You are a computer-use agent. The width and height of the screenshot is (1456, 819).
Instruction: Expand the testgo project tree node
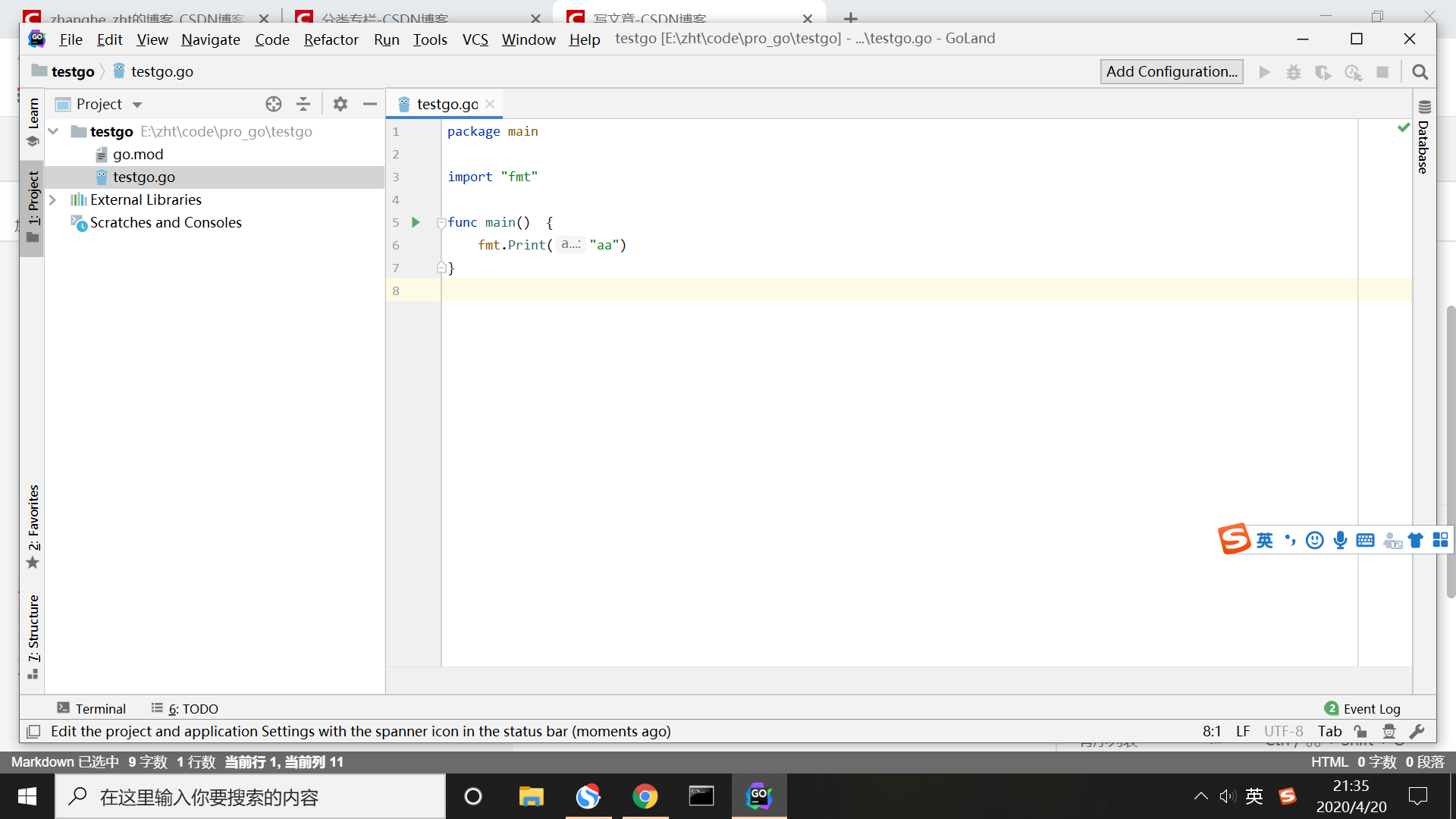click(52, 131)
